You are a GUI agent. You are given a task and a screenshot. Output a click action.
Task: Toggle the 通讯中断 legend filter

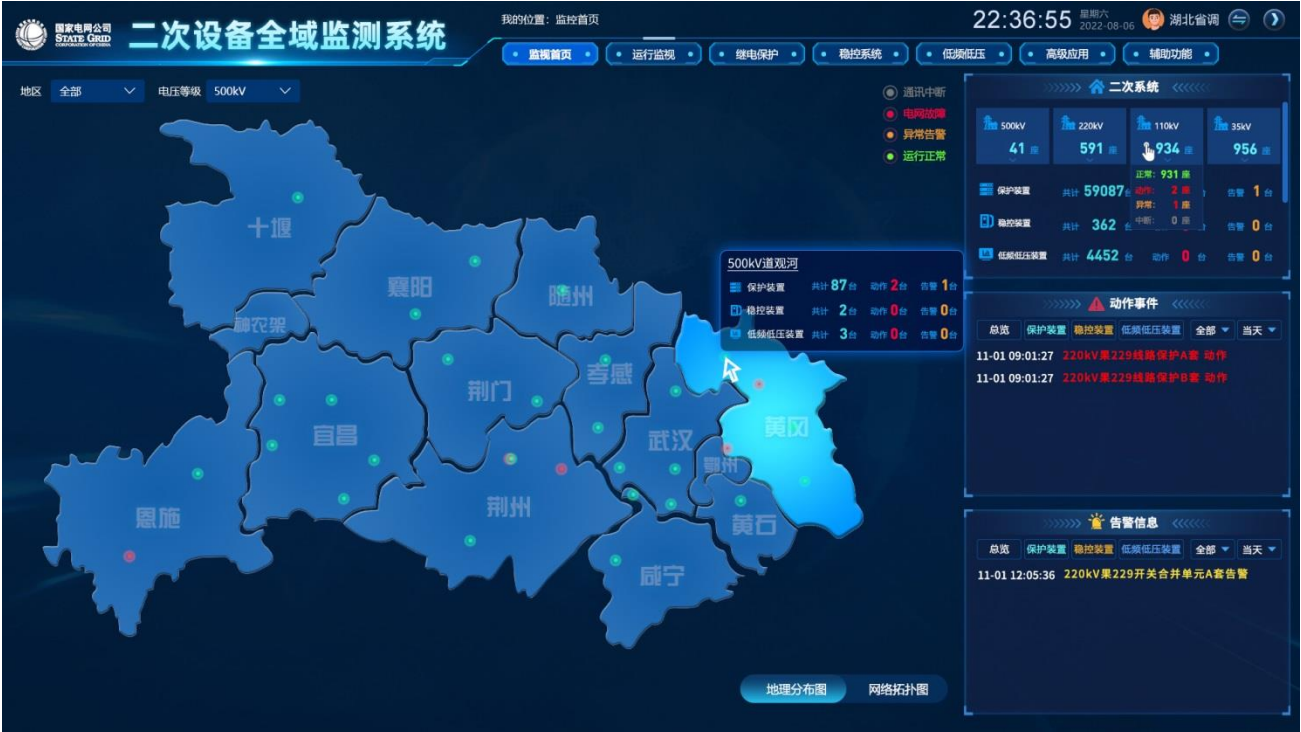(890, 93)
